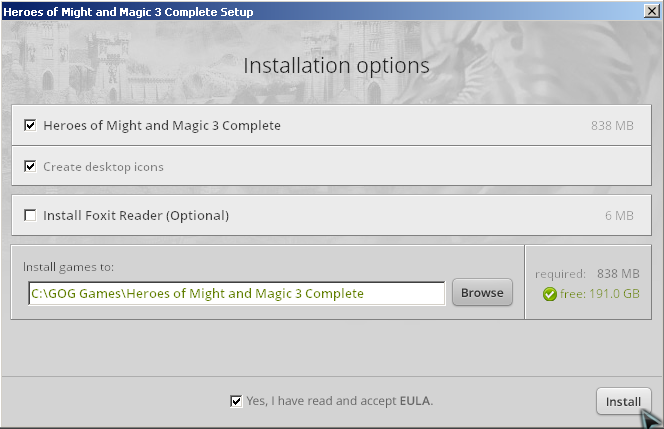Enable the Install Foxit Reader checkbox
The height and width of the screenshot is (429, 664).
[x=30, y=215]
